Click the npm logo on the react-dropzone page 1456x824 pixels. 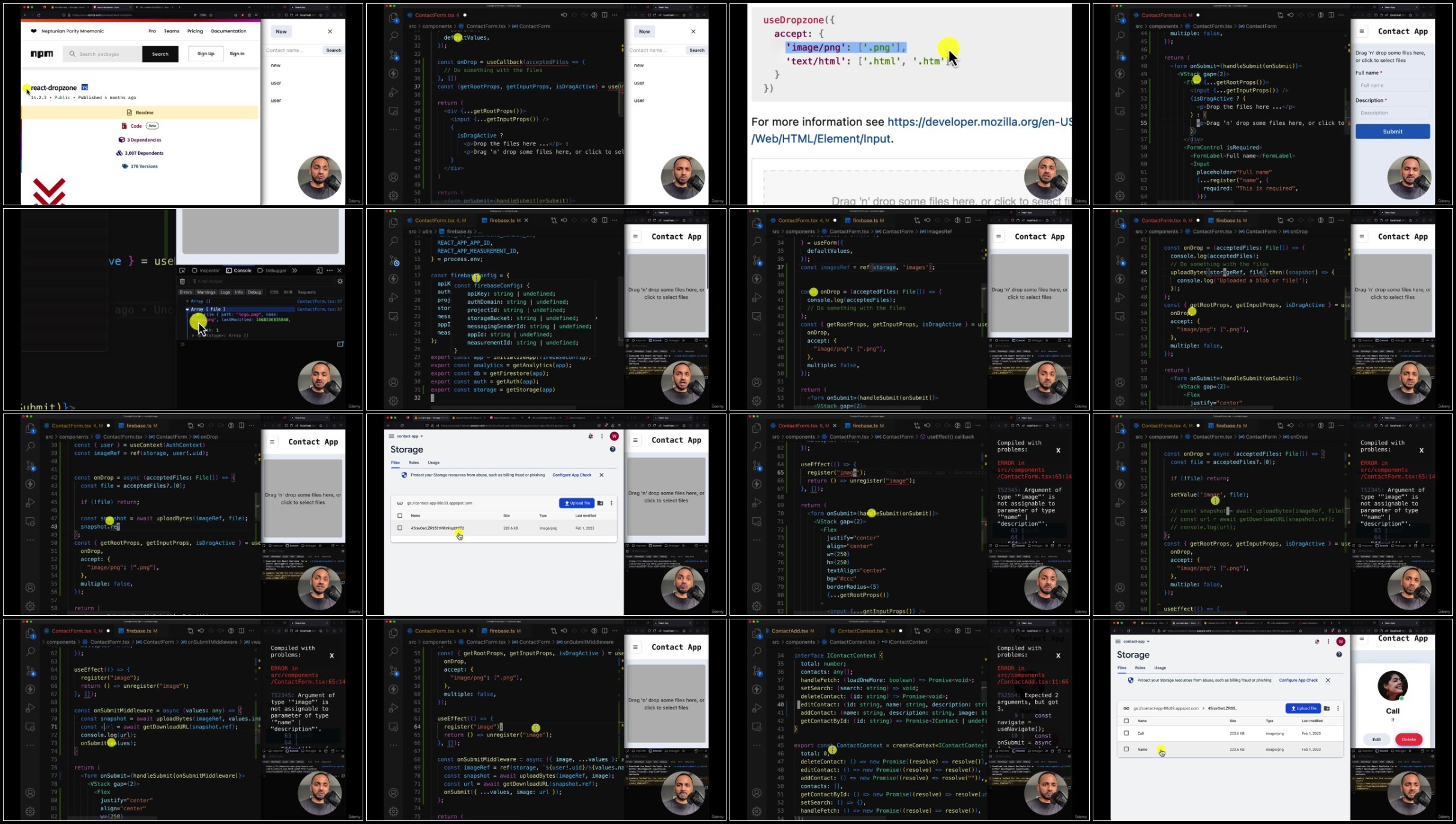pos(42,54)
